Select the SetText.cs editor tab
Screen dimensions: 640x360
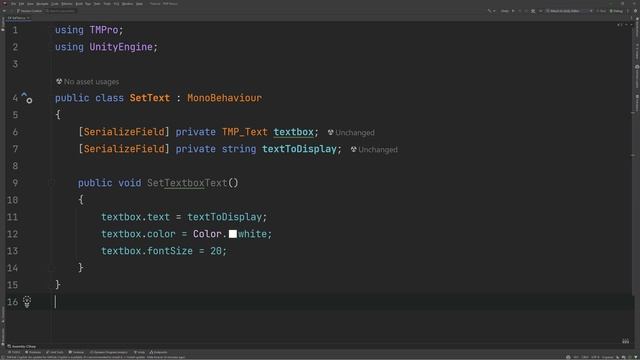click(18, 18)
